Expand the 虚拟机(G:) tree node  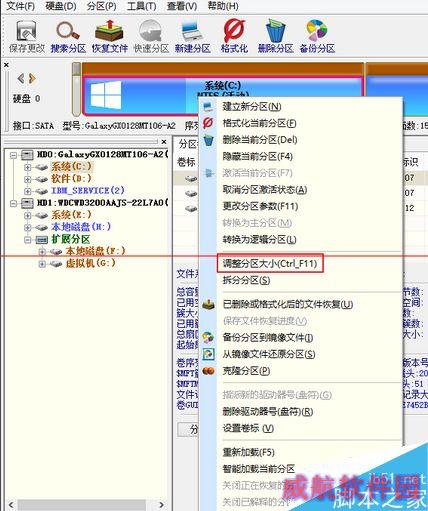tap(42, 264)
